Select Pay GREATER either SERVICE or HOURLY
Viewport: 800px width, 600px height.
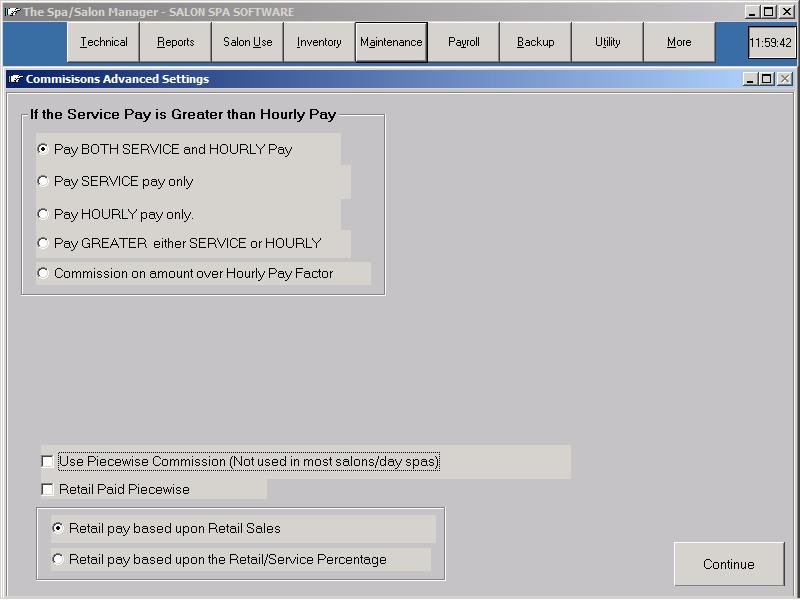click(x=43, y=243)
